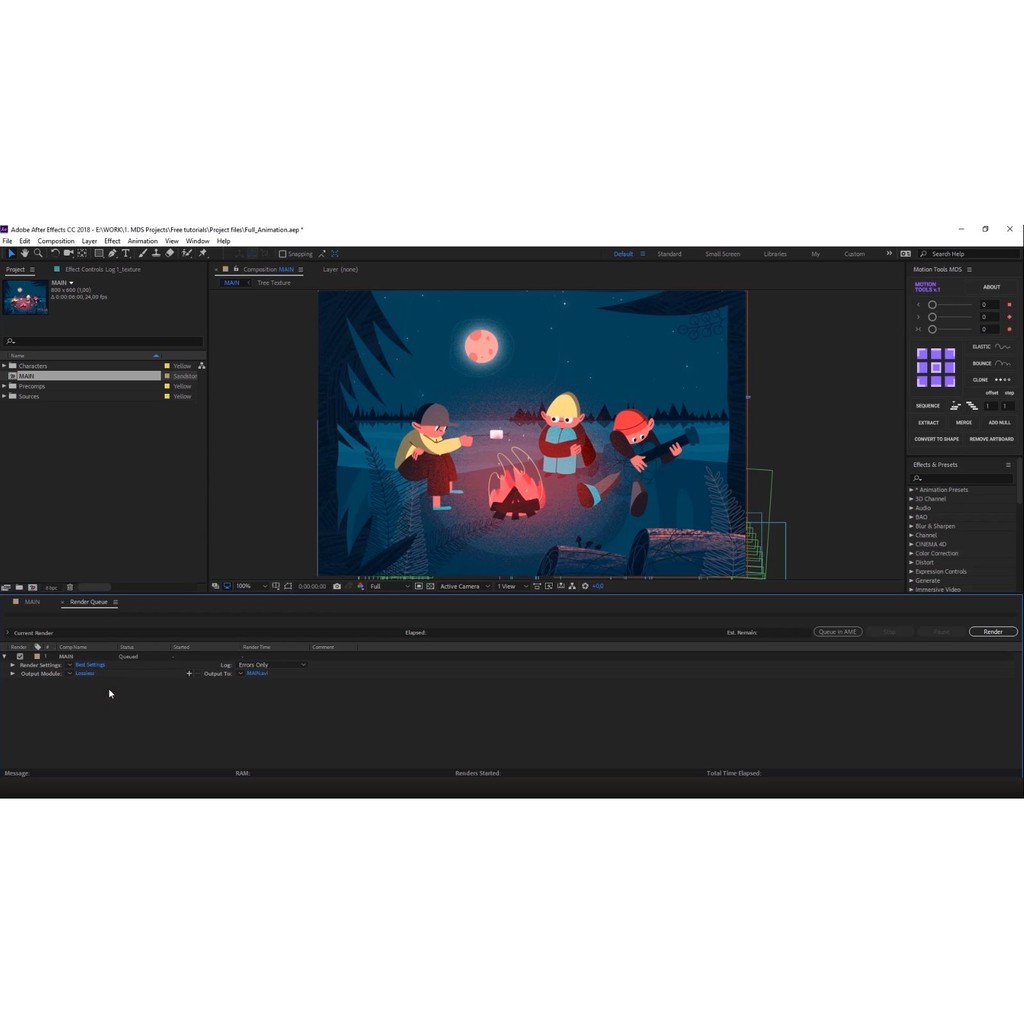Click the trash icon in Project panel

[x=71, y=587]
